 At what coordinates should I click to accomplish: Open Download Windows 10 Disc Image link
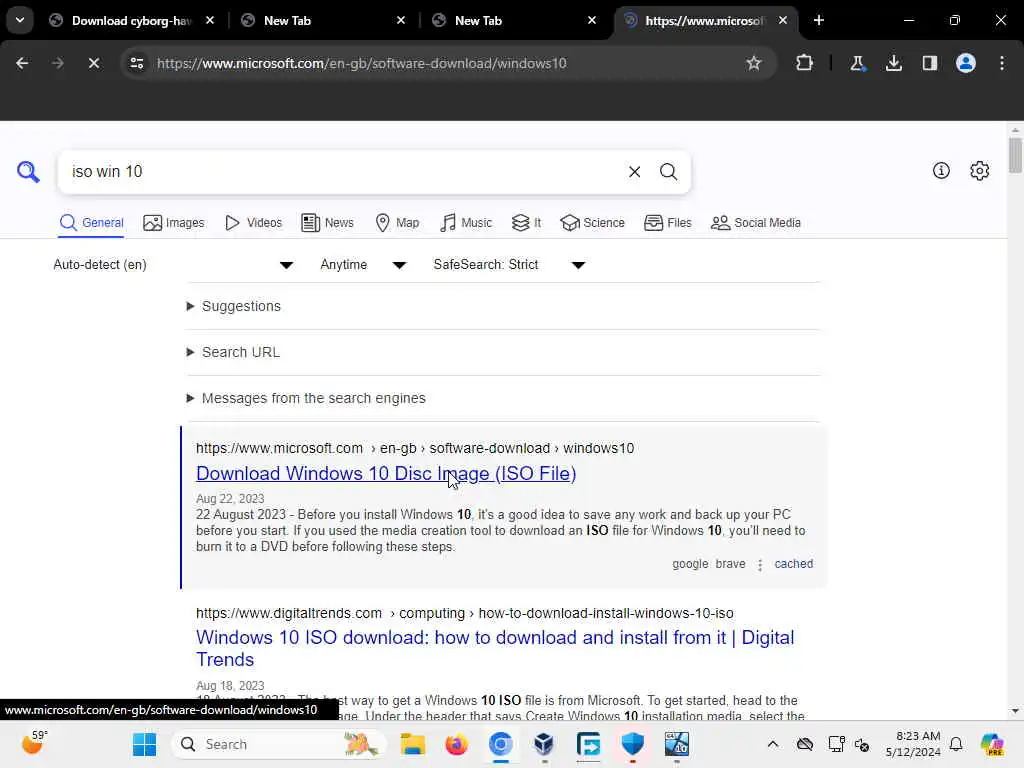[386, 473]
